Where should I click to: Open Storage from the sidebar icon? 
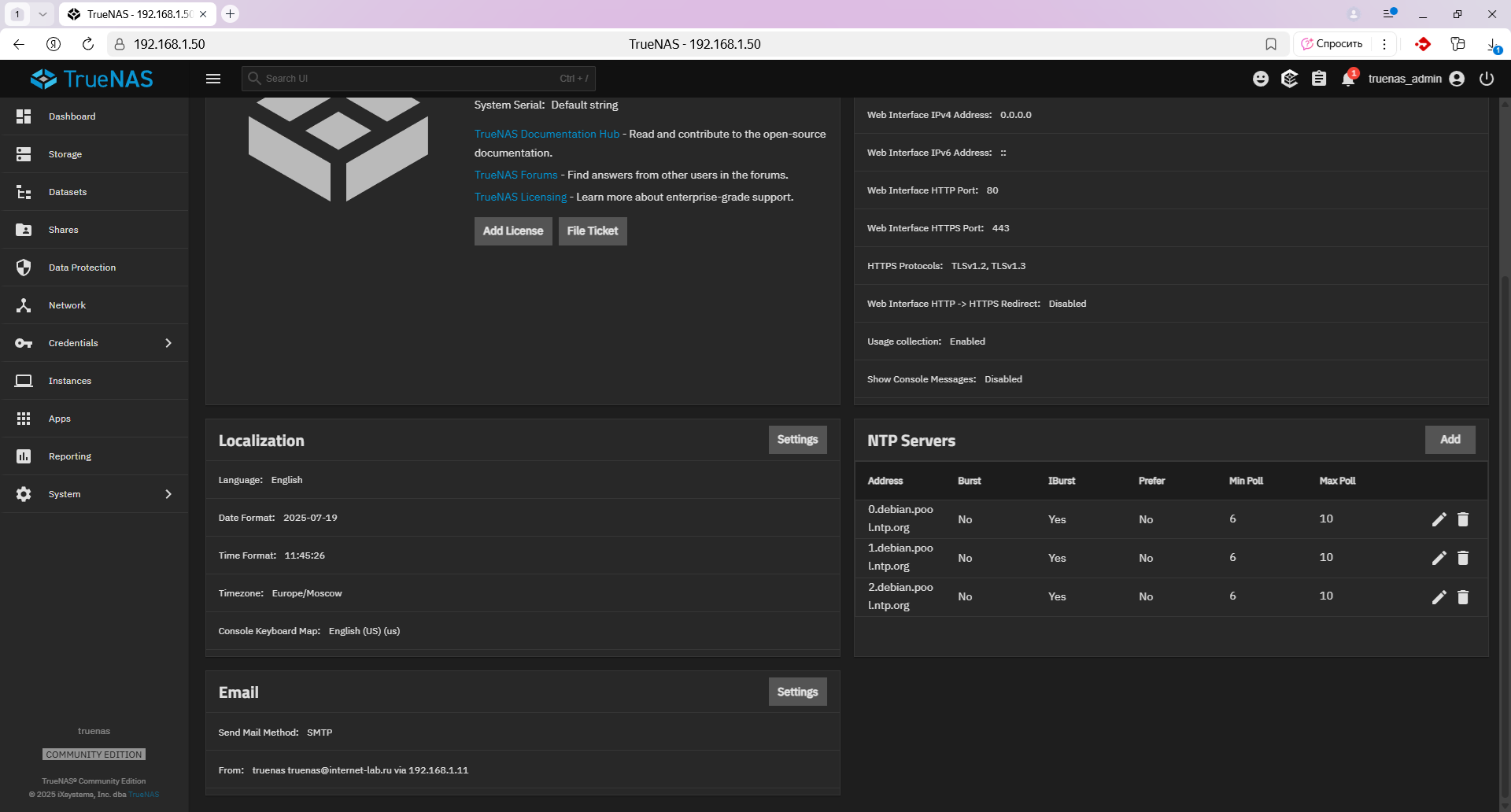click(x=24, y=154)
